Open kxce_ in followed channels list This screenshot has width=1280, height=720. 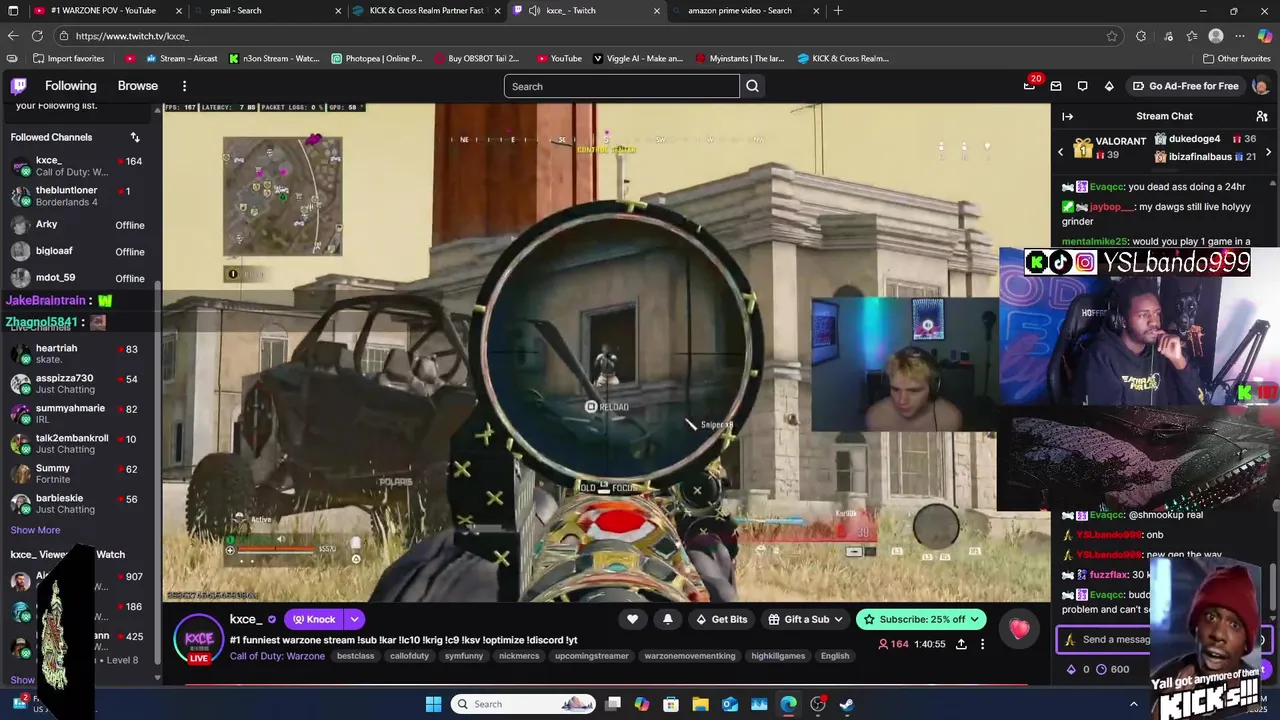coord(80,165)
